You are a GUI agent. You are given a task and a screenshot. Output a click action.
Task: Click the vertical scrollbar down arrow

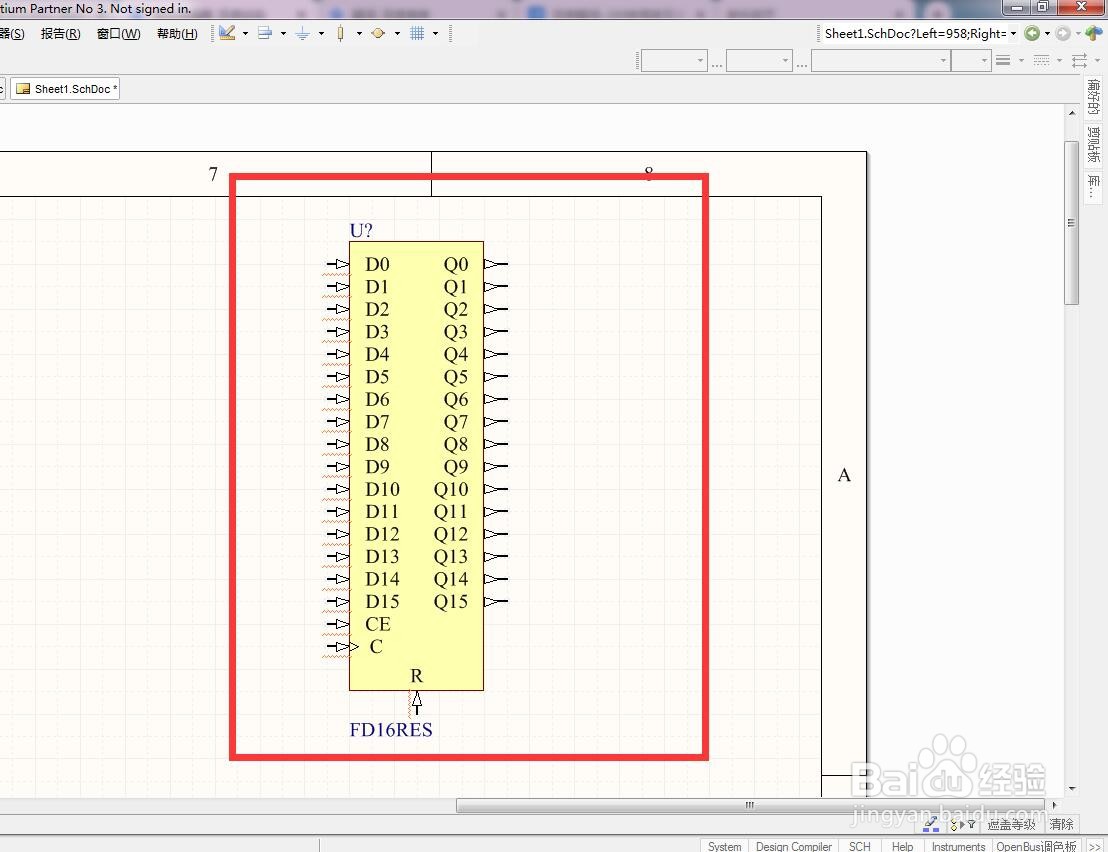point(1071,788)
